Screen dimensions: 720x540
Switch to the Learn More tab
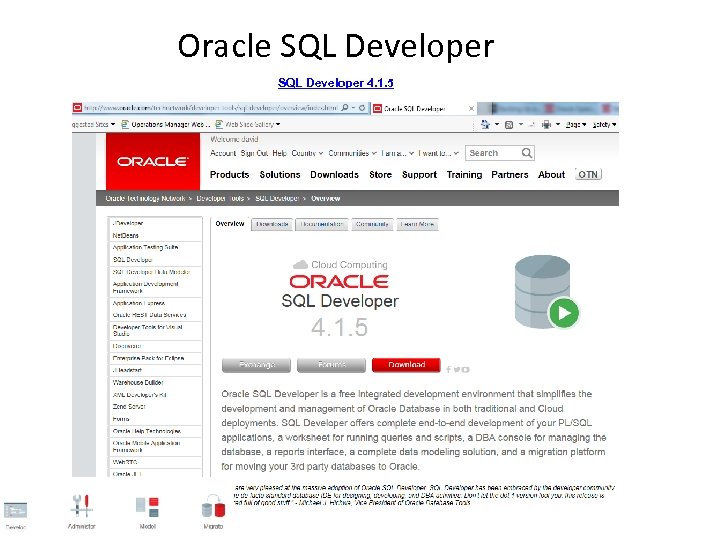[417, 225]
